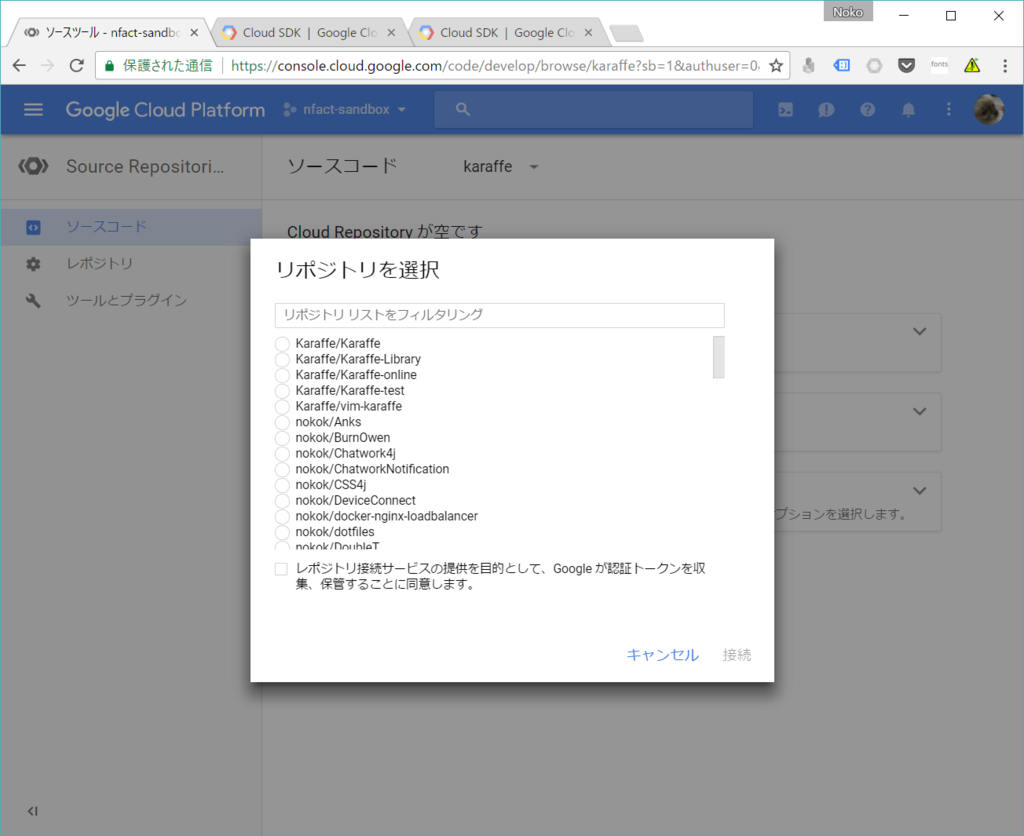1024x836 pixels.
Task: Select the nokok/BurnOwen radio button
Action: tap(282, 438)
